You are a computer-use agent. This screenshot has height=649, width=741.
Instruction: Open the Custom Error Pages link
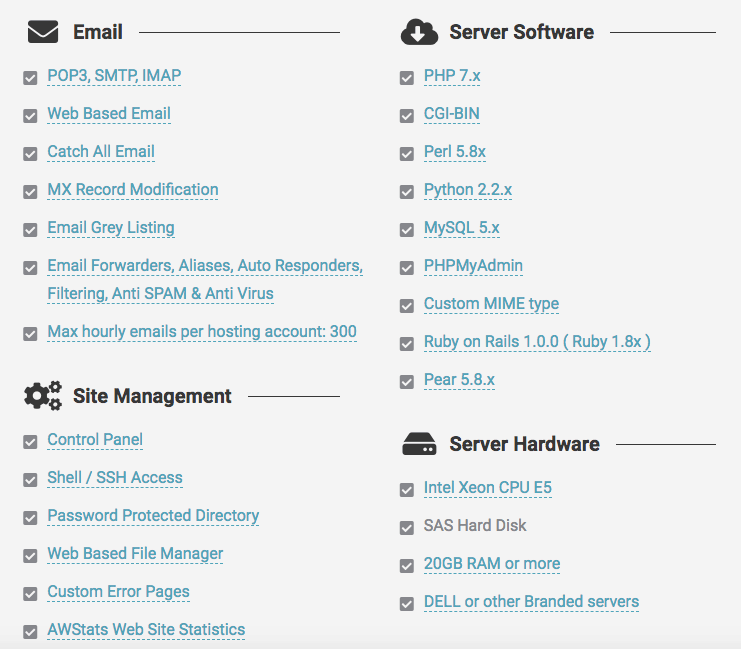tap(119, 591)
